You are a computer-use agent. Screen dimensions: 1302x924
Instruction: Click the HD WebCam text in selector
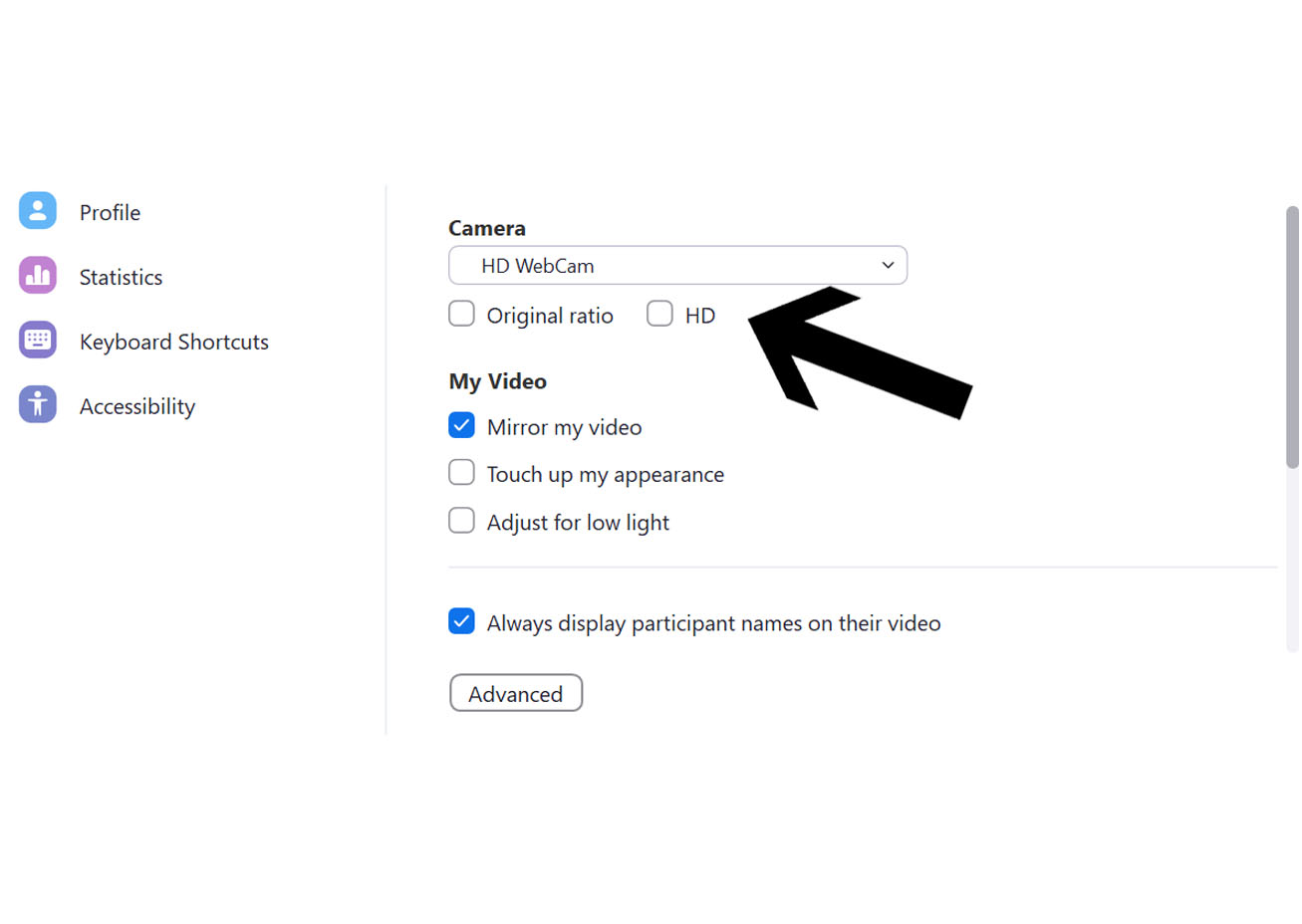point(538,266)
